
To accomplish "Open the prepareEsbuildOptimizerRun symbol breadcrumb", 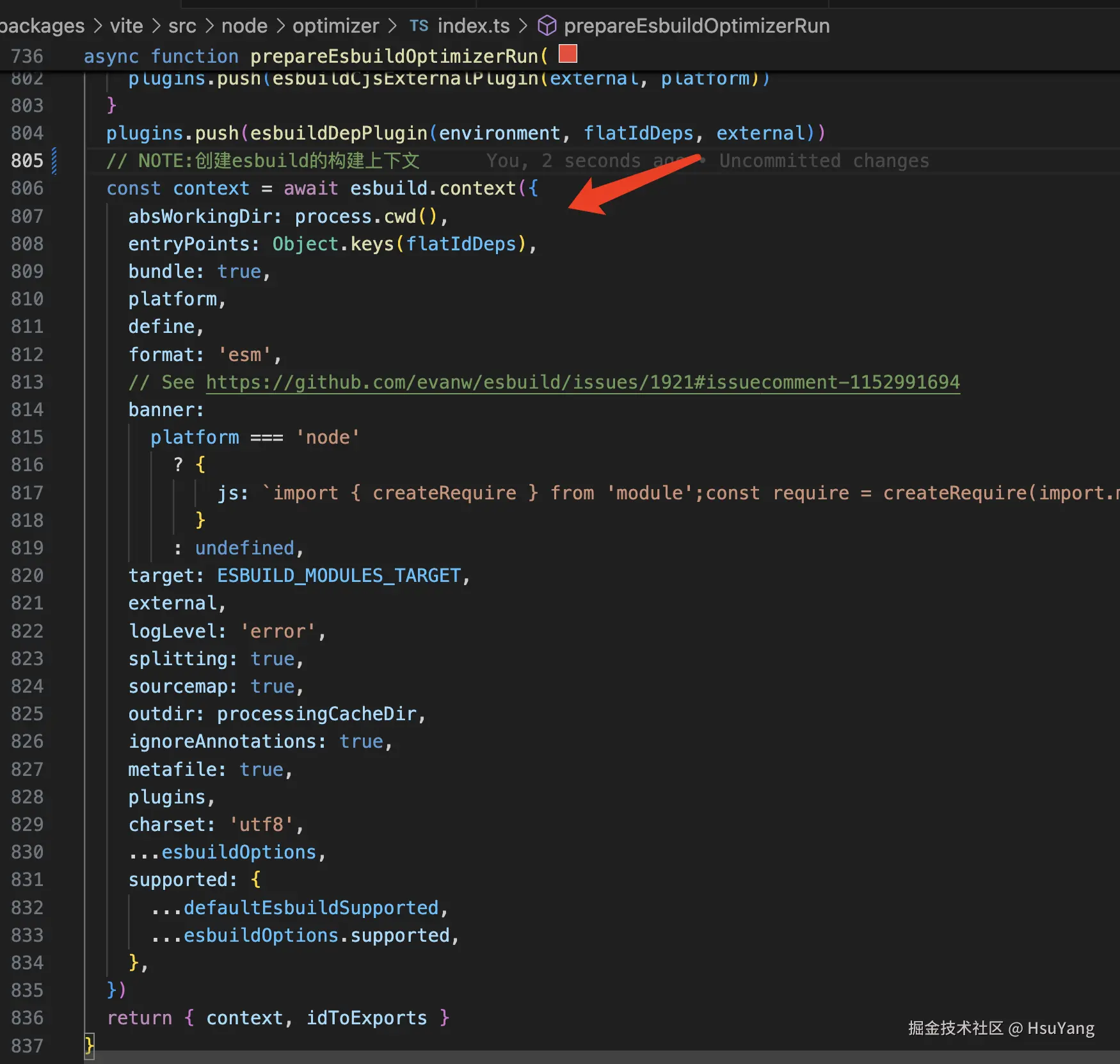I will [x=696, y=26].
